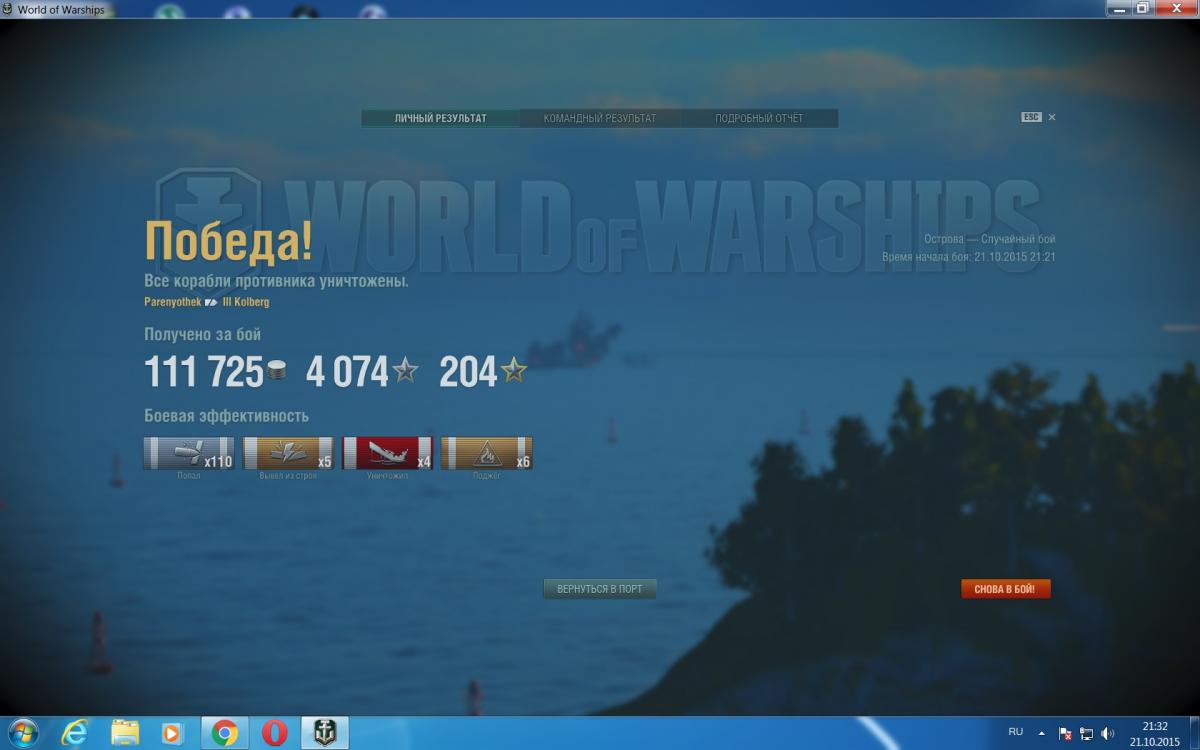Open Windows Media Player from the taskbar
The width and height of the screenshot is (1200, 750).
tap(173, 733)
